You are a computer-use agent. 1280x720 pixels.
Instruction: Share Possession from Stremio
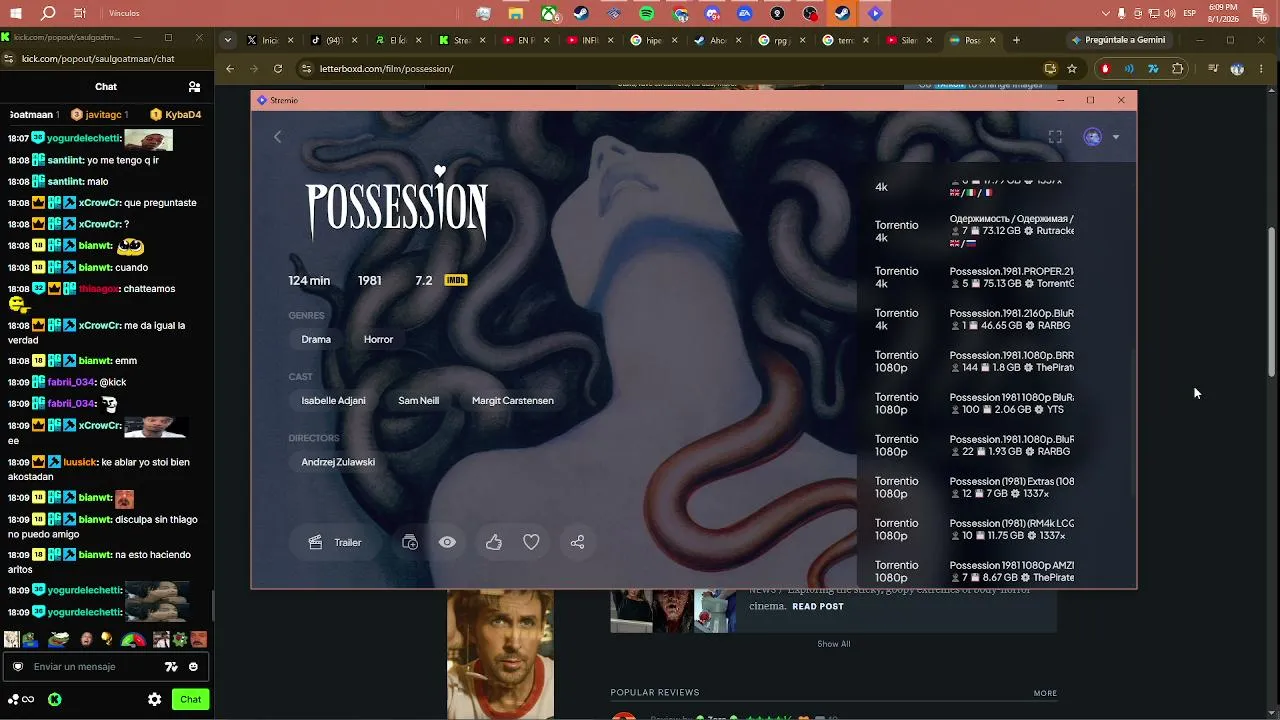tap(577, 542)
